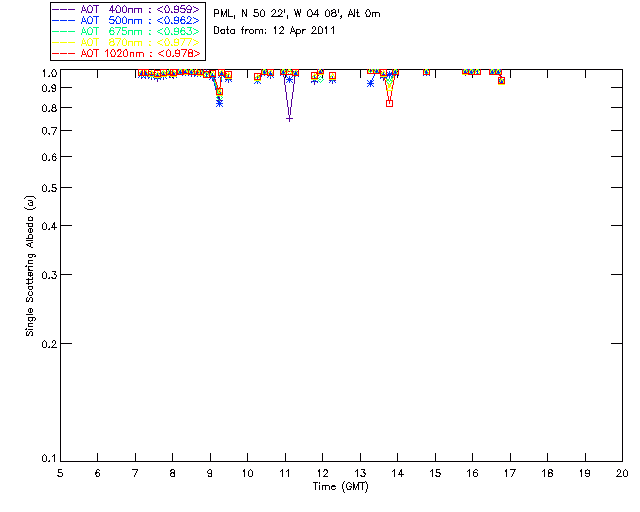Click the station header 'PML, N 50 22', W 04 08', Alt 0m'
The width and height of the screenshot is (640, 512).
pyautogui.click(x=297, y=14)
